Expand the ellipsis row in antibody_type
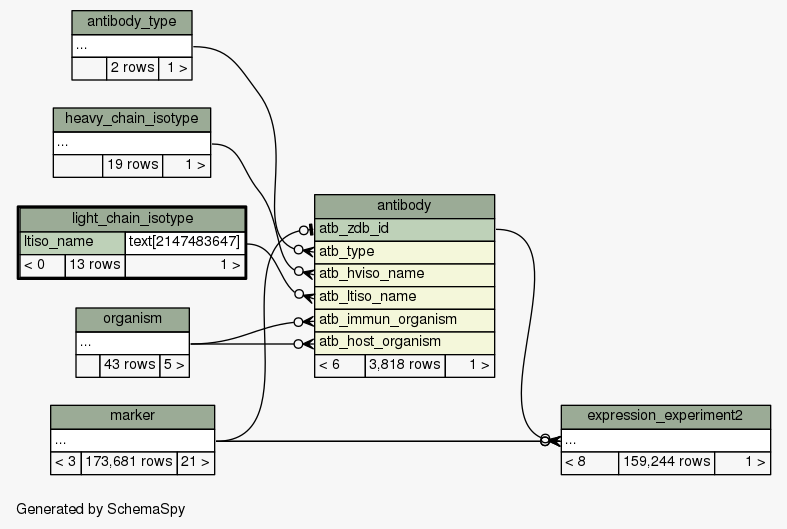787x529 pixels. coord(132,46)
